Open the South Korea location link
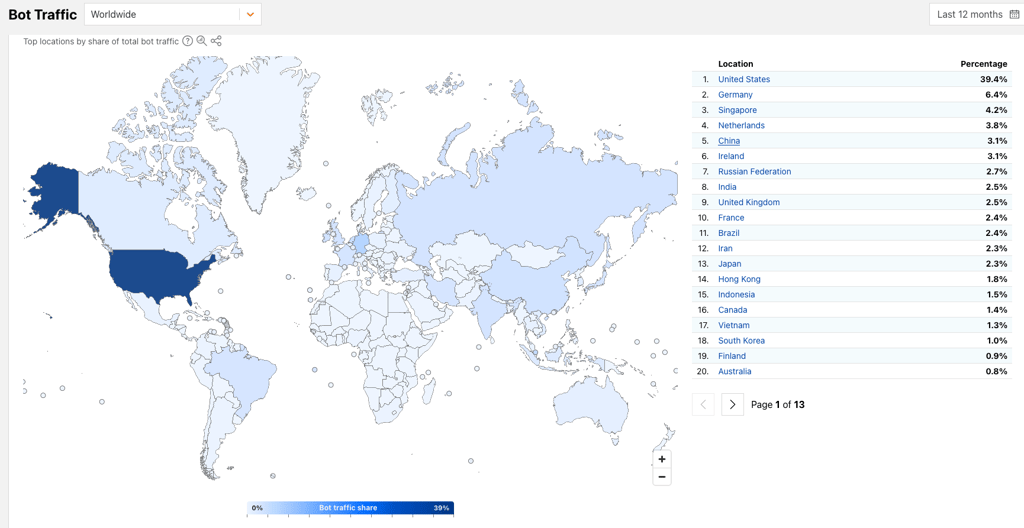 (741, 340)
